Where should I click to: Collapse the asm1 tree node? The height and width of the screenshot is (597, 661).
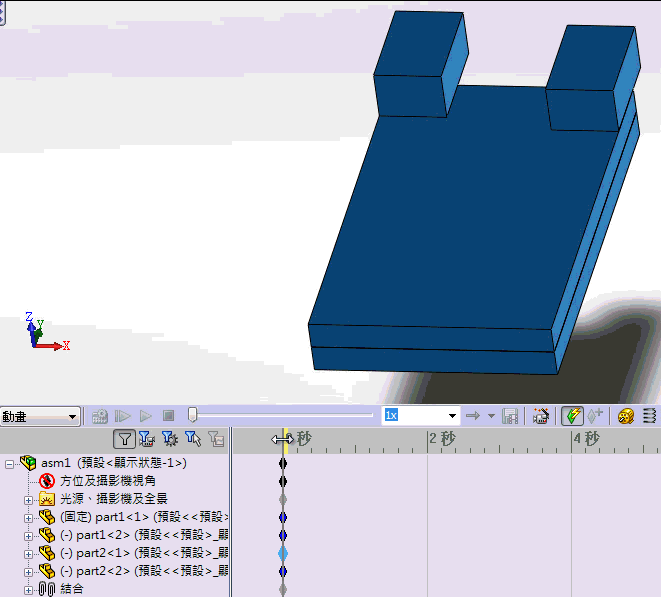pos(9,465)
